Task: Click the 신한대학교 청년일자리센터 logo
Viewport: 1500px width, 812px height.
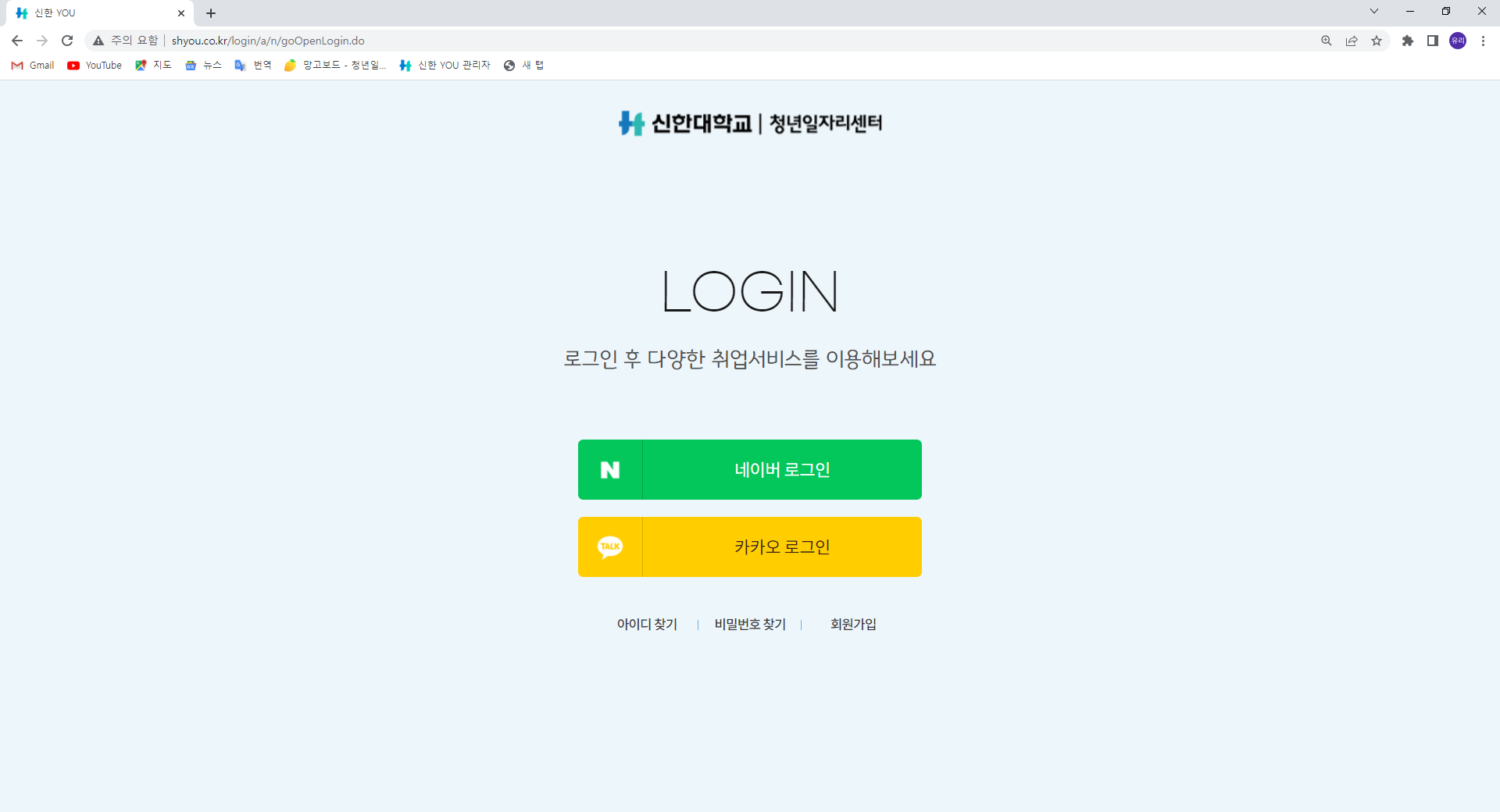Action: click(750, 123)
